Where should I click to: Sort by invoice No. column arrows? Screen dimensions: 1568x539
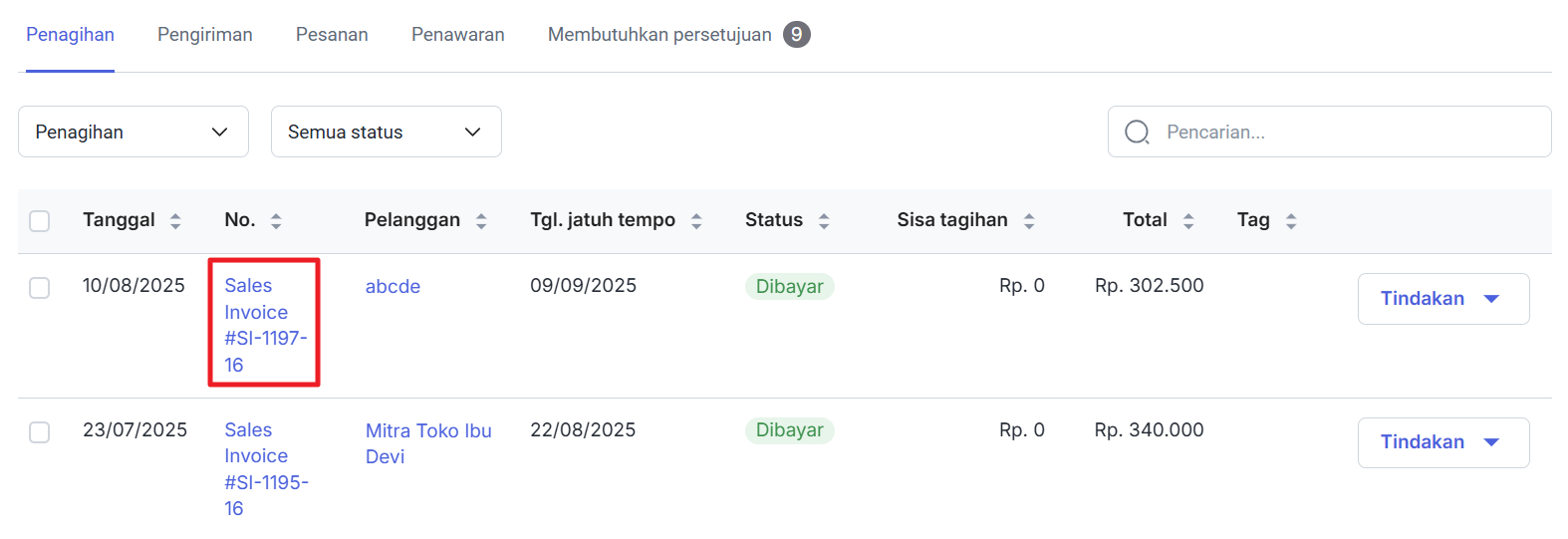[276, 221]
